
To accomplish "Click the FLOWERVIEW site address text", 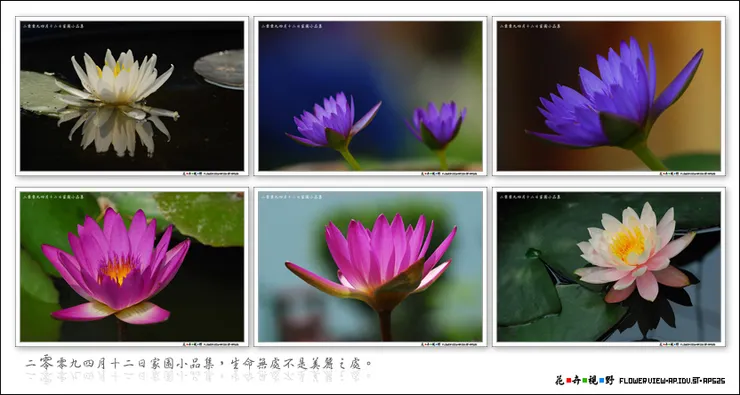I will (672, 380).
